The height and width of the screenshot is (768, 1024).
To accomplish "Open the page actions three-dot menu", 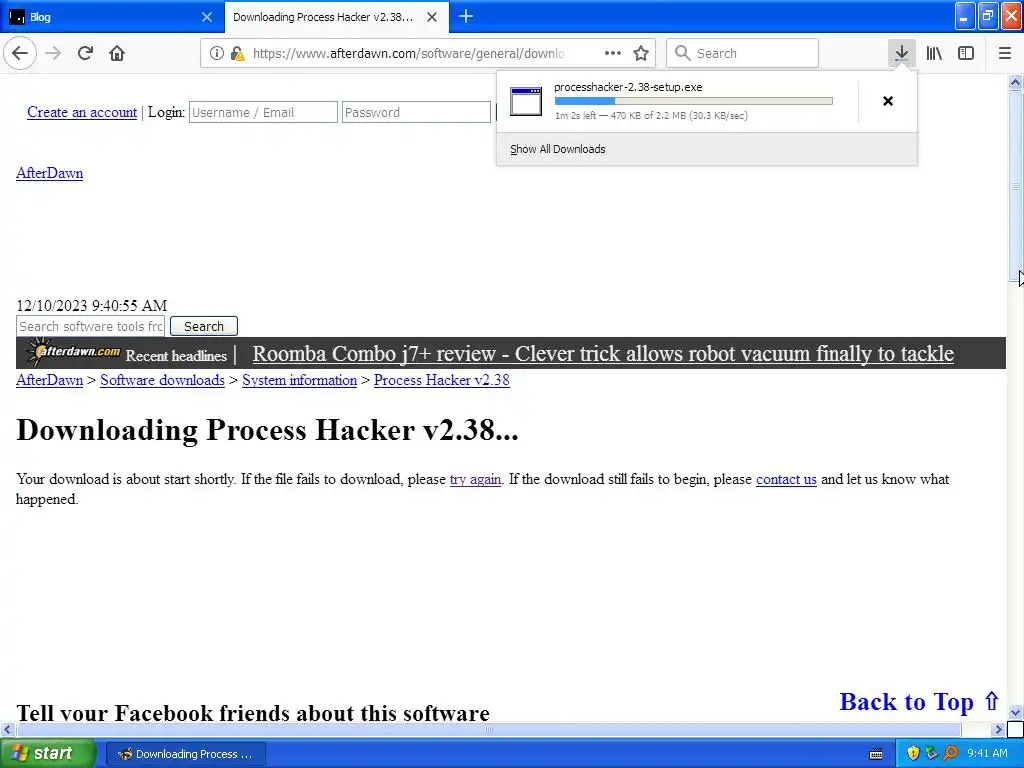I will (613, 53).
